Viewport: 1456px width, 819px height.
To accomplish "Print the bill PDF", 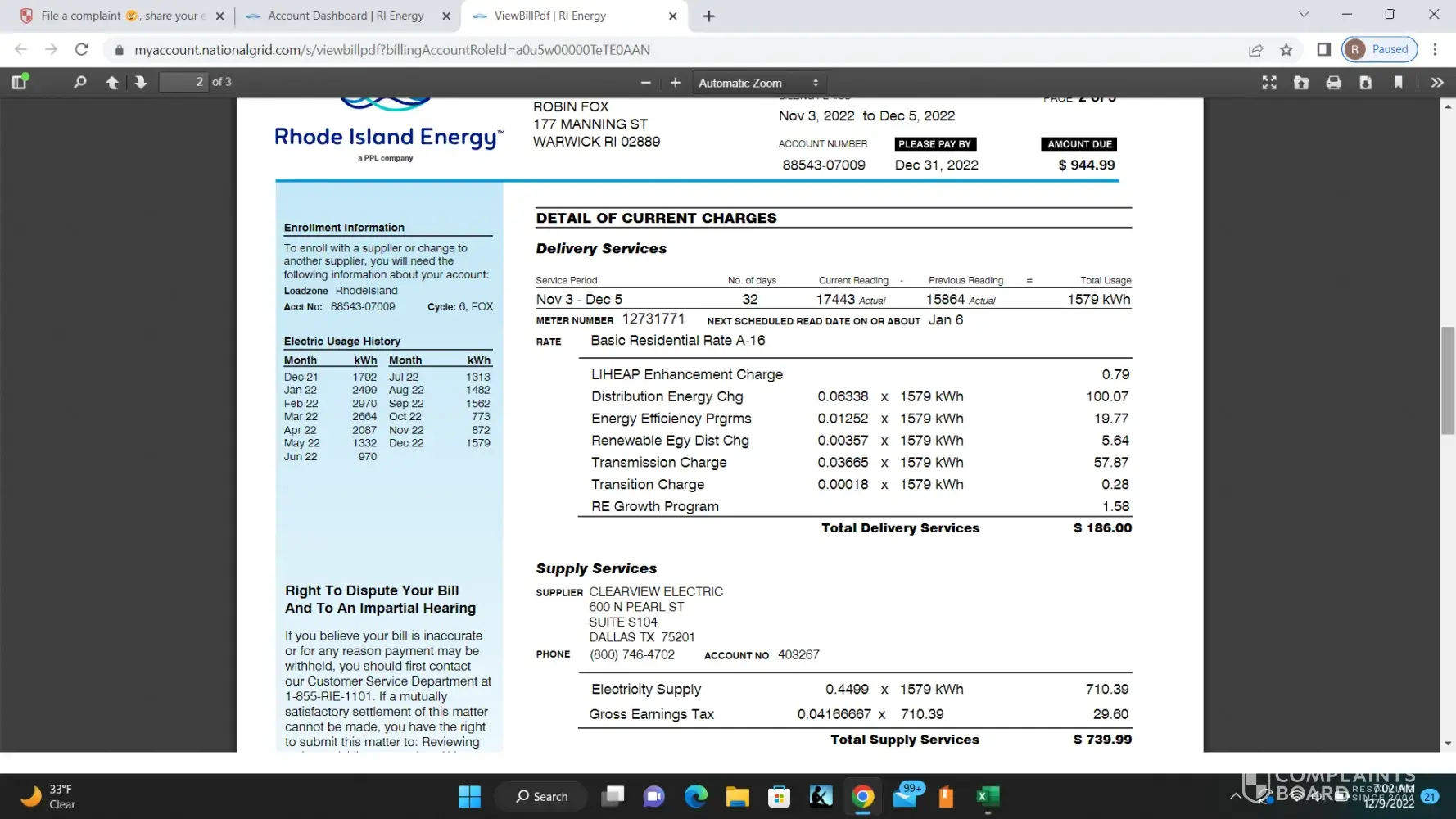I will coord(1333,83).
